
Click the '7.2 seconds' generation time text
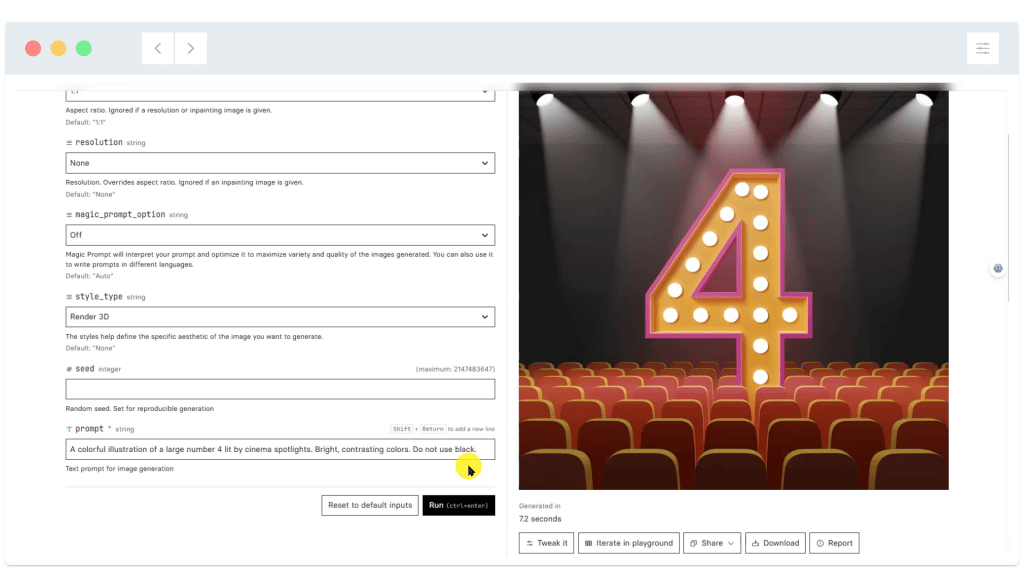coord(540,519)
